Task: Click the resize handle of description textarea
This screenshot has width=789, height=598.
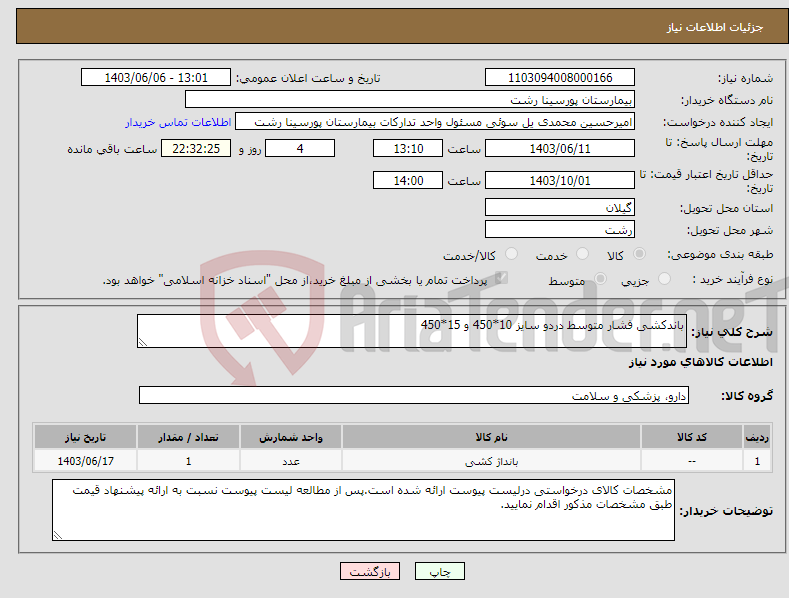Action: (x=143, y=342)
